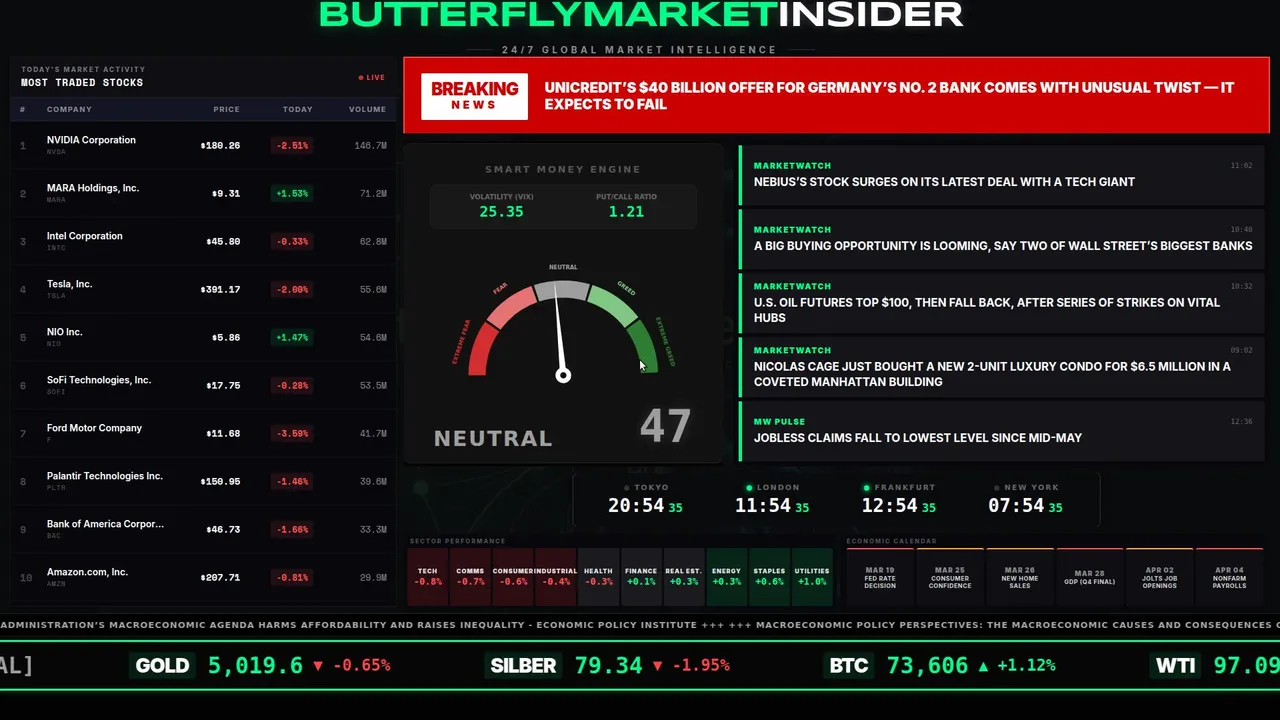Screen dimensions: 1280x720
Task: Select NIO Inc. row
Action: click(203, 337)
